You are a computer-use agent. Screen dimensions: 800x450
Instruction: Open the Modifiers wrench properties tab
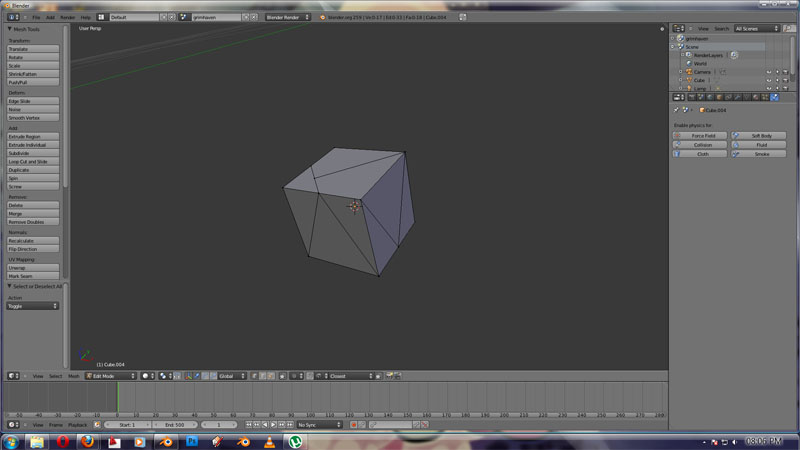click(738, 97)
